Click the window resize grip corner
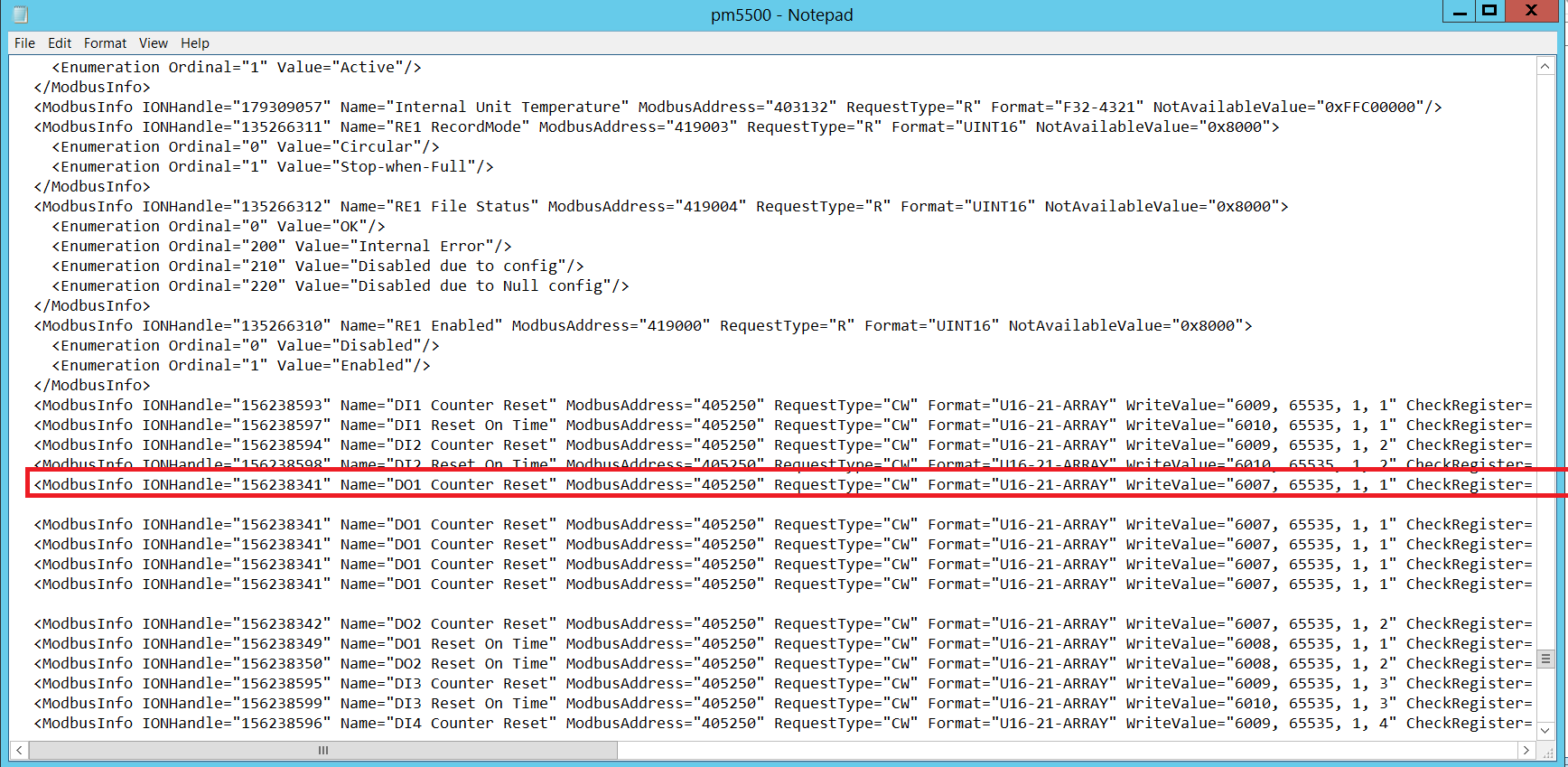Viewport: 1568px width, 767px height. click(x=1545, y=751)
